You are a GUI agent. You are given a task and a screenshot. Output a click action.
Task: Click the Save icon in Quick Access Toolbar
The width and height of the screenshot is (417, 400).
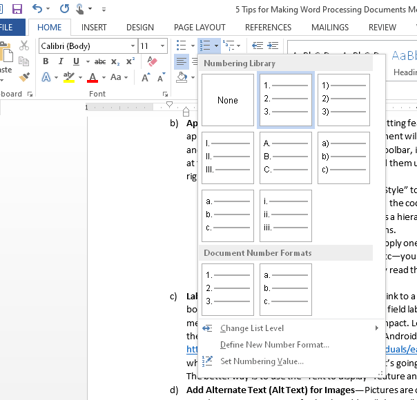[17, 9]
